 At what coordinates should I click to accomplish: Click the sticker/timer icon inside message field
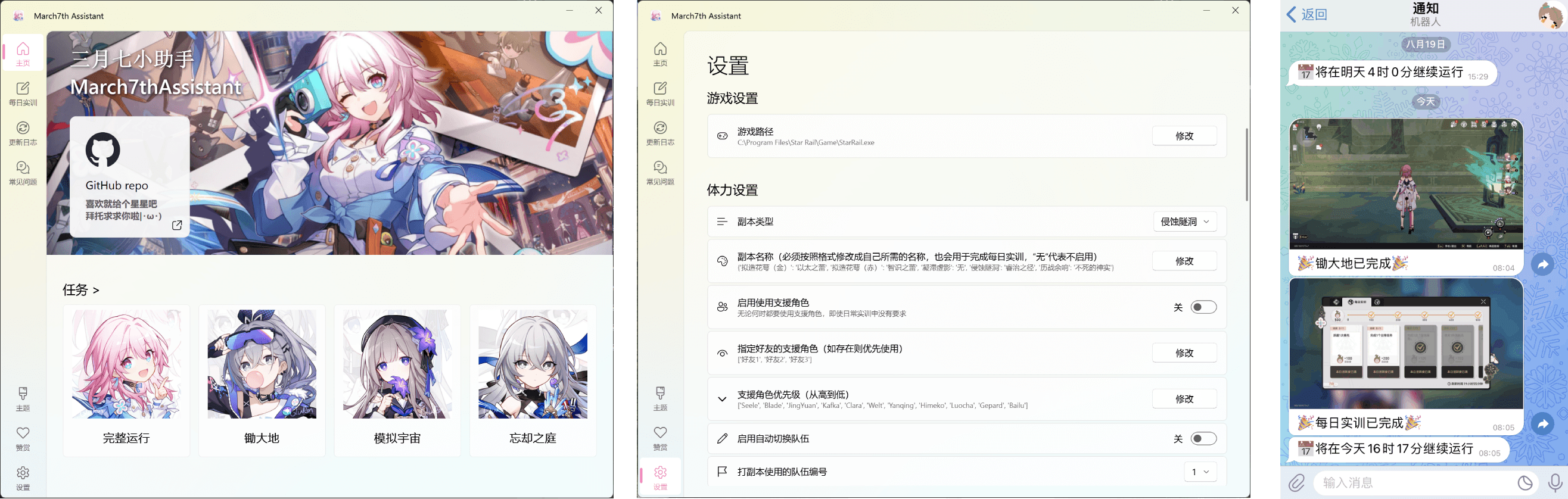coord(1525,482)
